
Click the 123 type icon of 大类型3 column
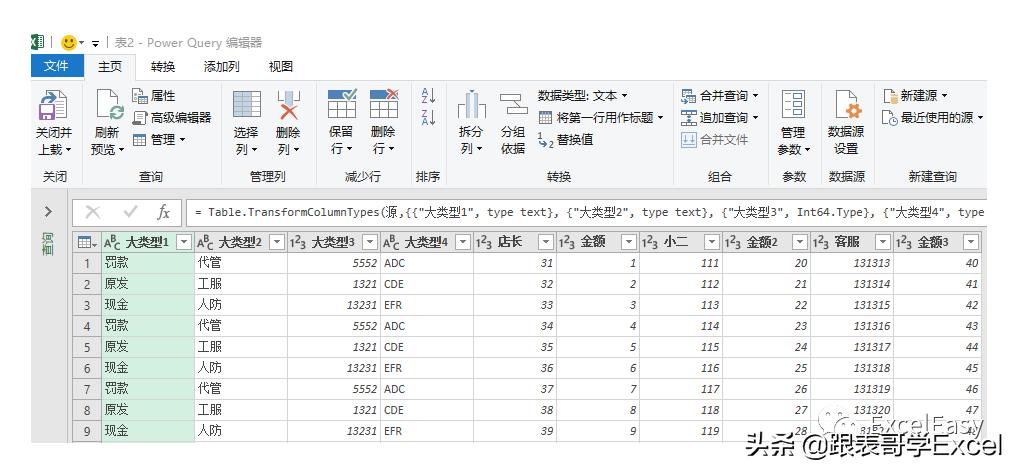(298, 242)
